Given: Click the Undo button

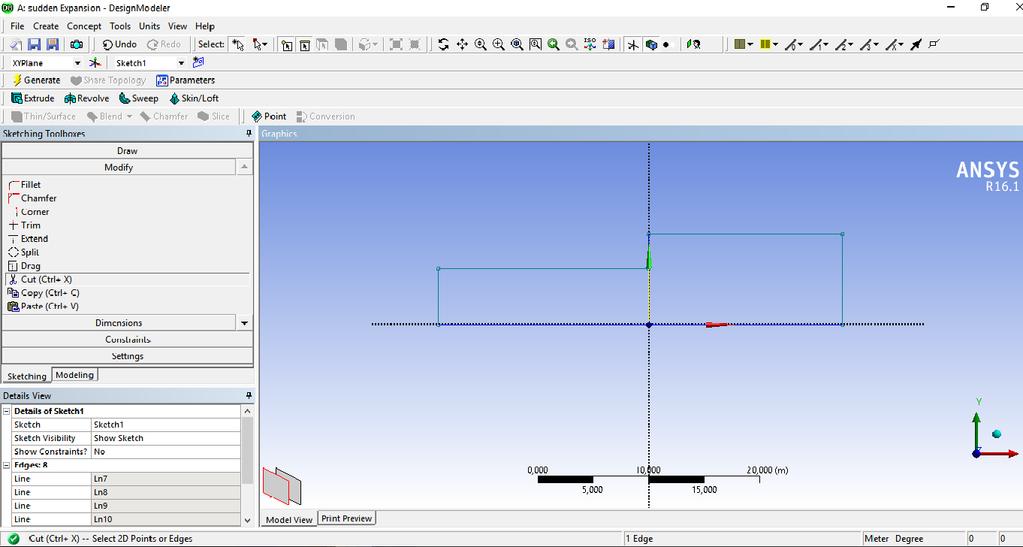Looking at the screenshot, I should (x=119, y=44).
